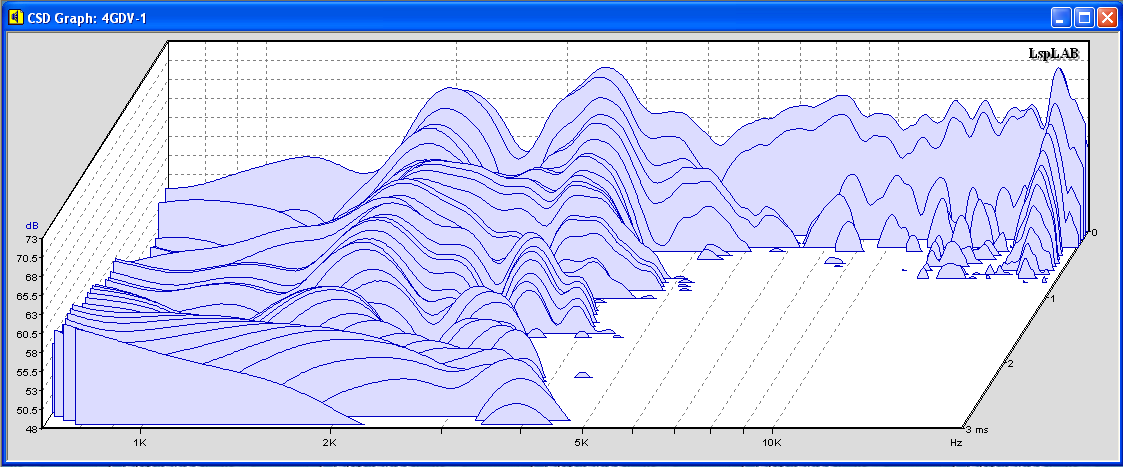
Task: Click the 10K frequency axis label
Action: [771, 443]
